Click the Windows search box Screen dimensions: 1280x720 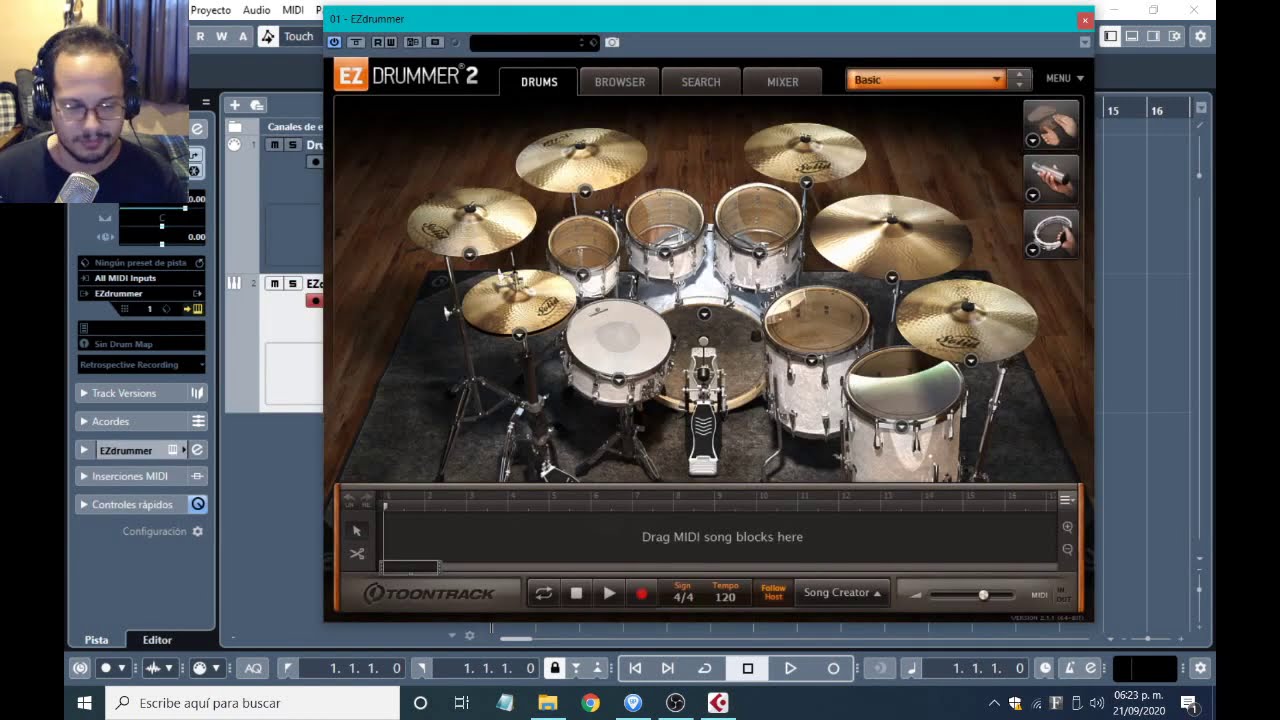click(252, 703)
